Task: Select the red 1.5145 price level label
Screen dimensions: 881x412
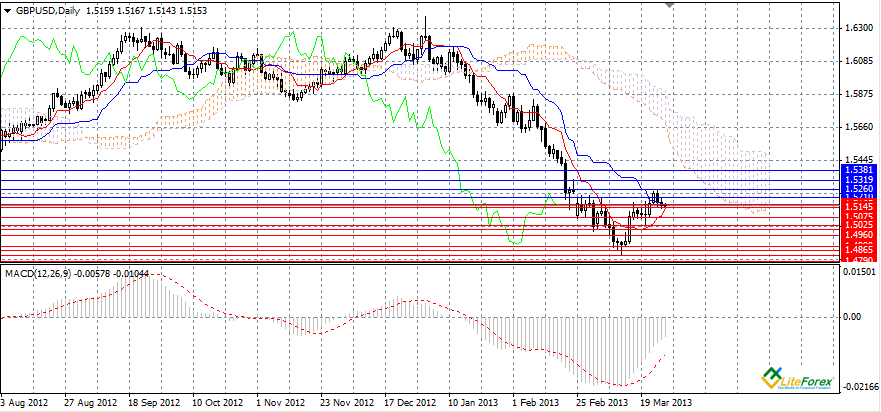Action: (859, 206)
